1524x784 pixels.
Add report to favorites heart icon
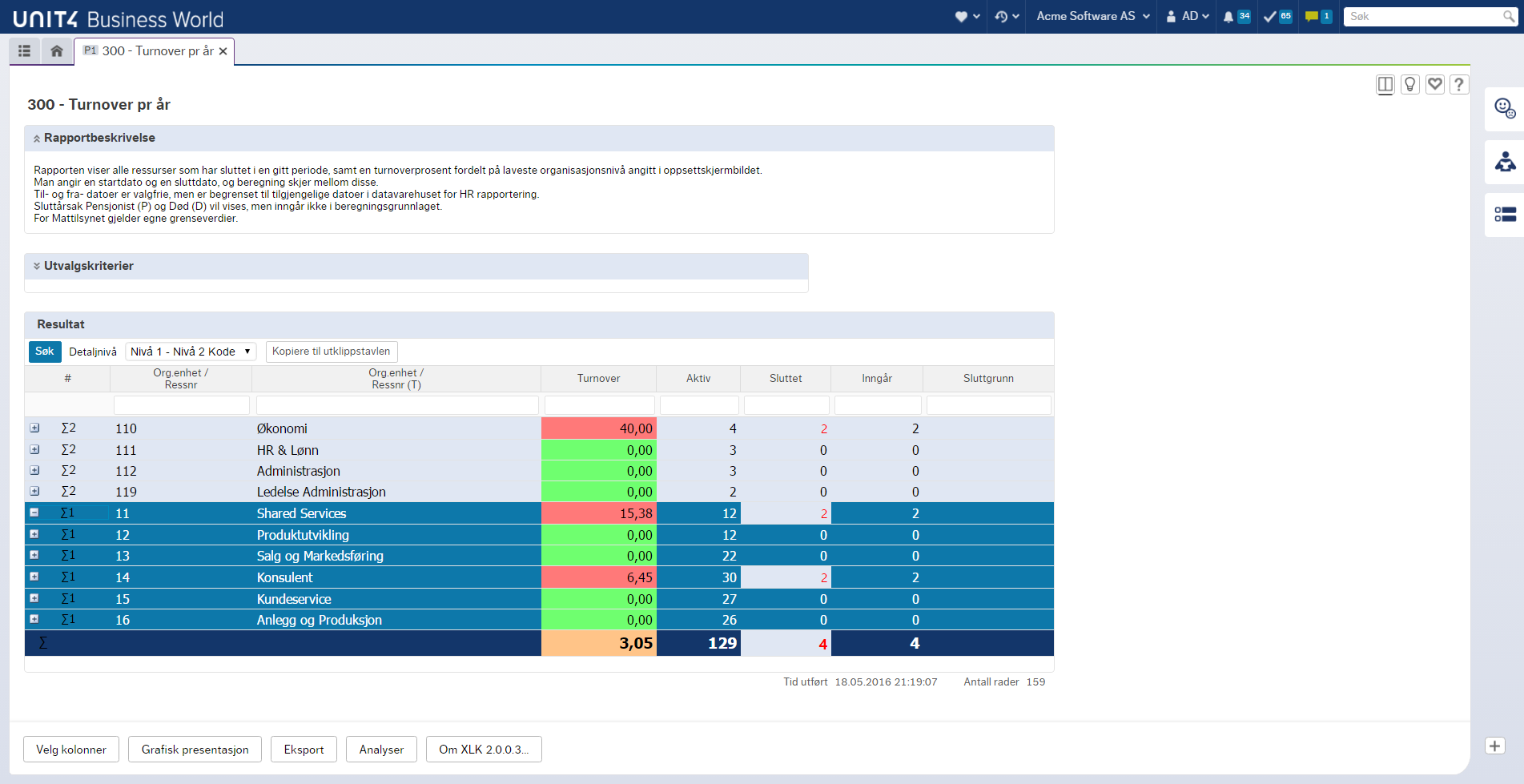coord(1434,84)
